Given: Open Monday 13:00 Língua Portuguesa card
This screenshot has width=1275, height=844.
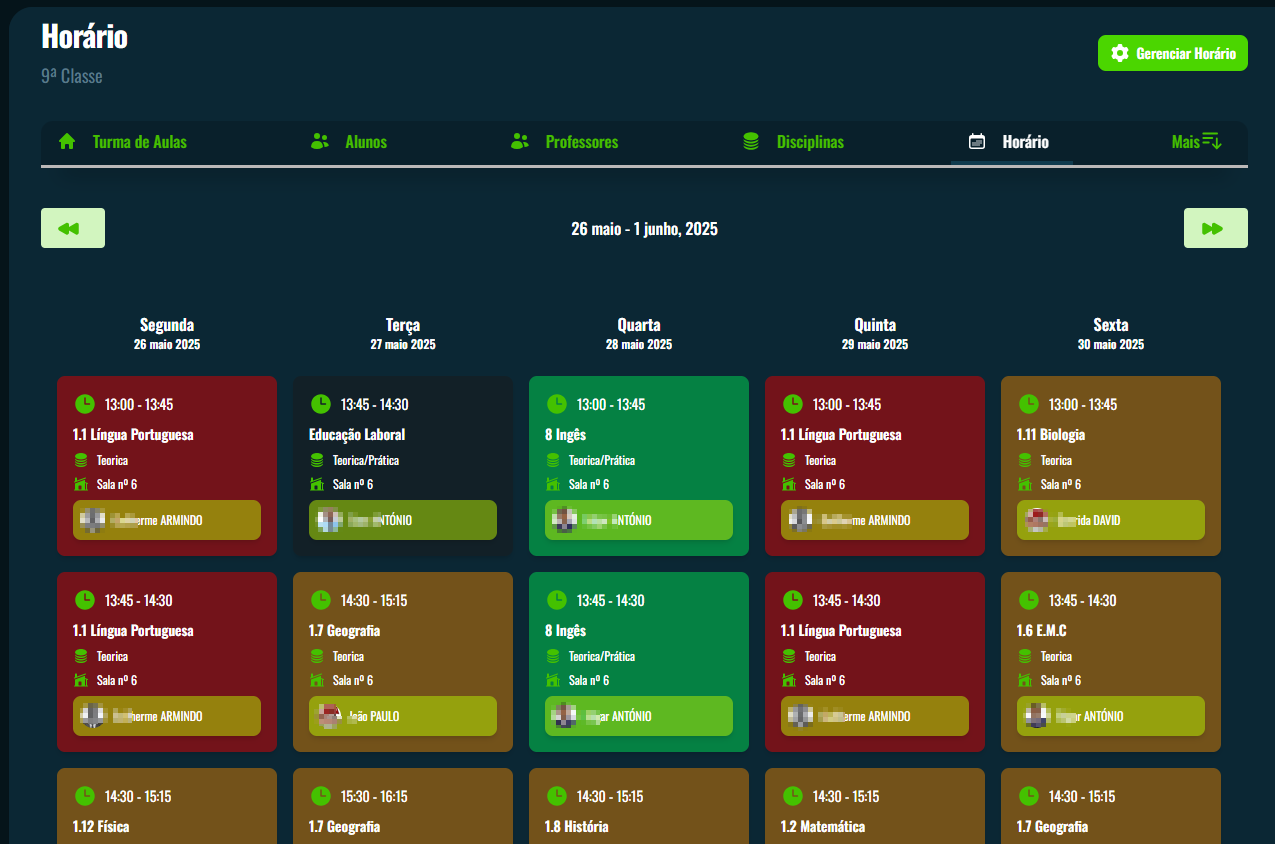Looking at the screenshot, I should pyautogui.click(x=166, y=436).
